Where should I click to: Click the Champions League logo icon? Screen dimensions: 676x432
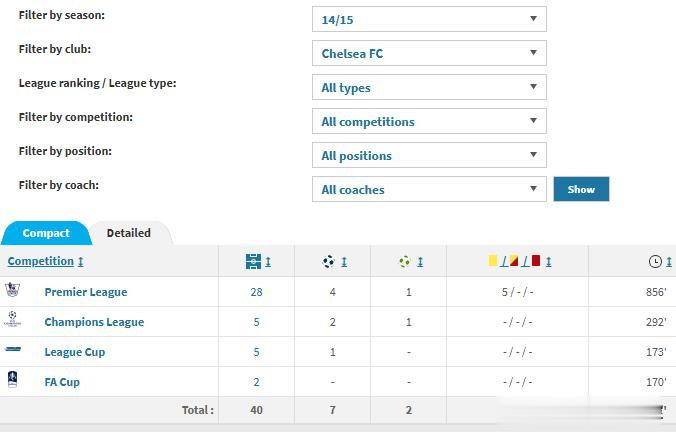click(x=12, y=321)
